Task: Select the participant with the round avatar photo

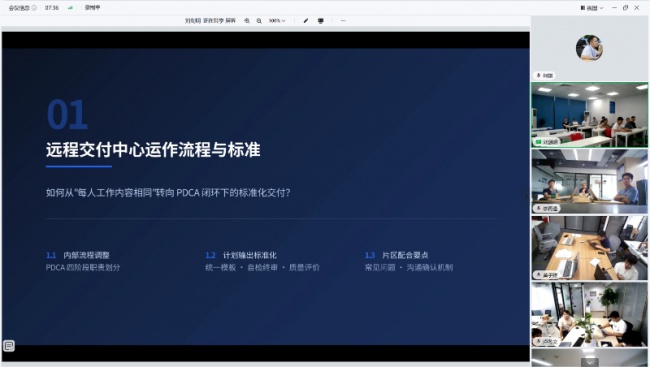Action: coord(589,48)
